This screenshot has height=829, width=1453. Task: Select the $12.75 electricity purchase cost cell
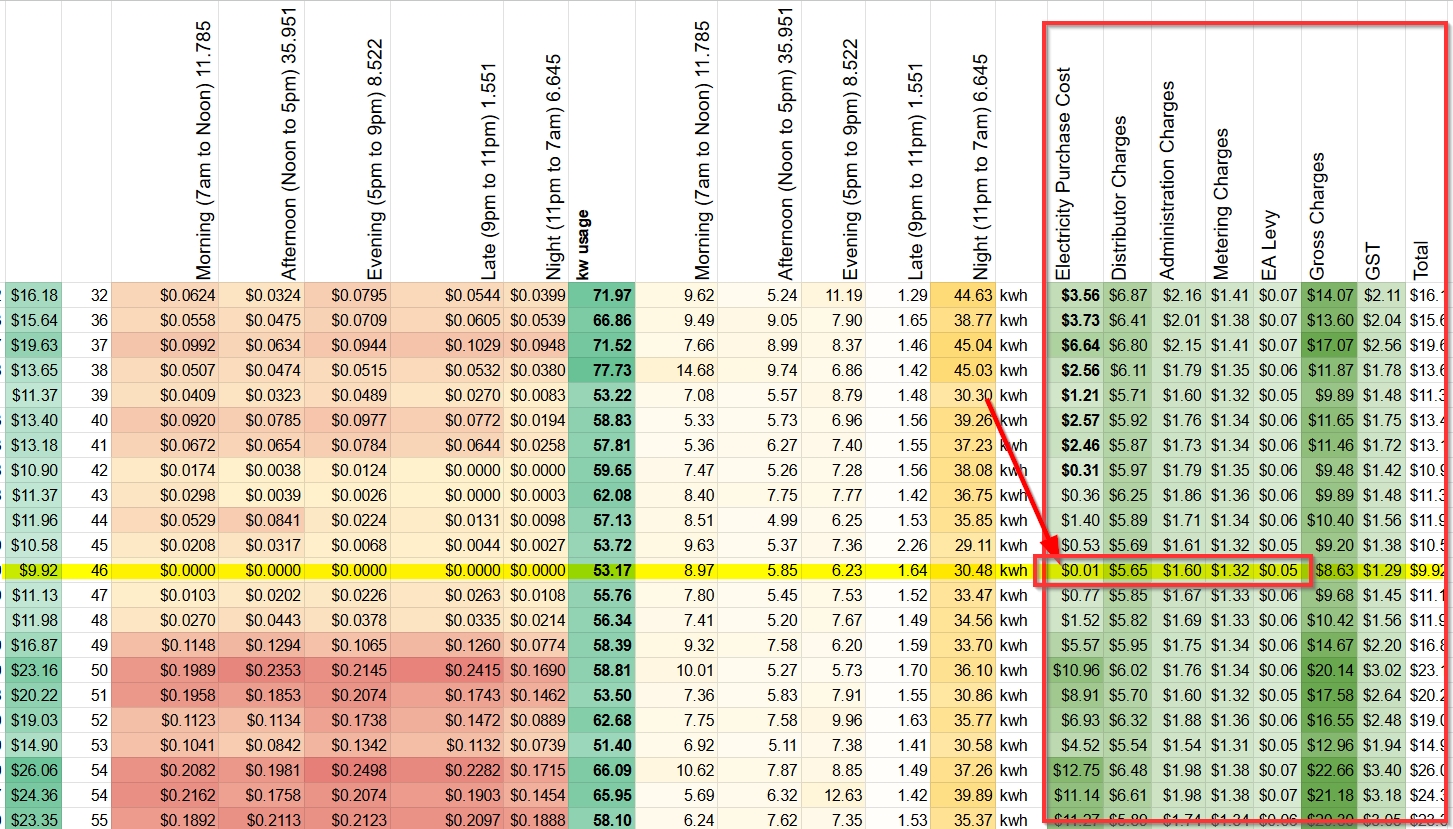[x=1076, y=771]
